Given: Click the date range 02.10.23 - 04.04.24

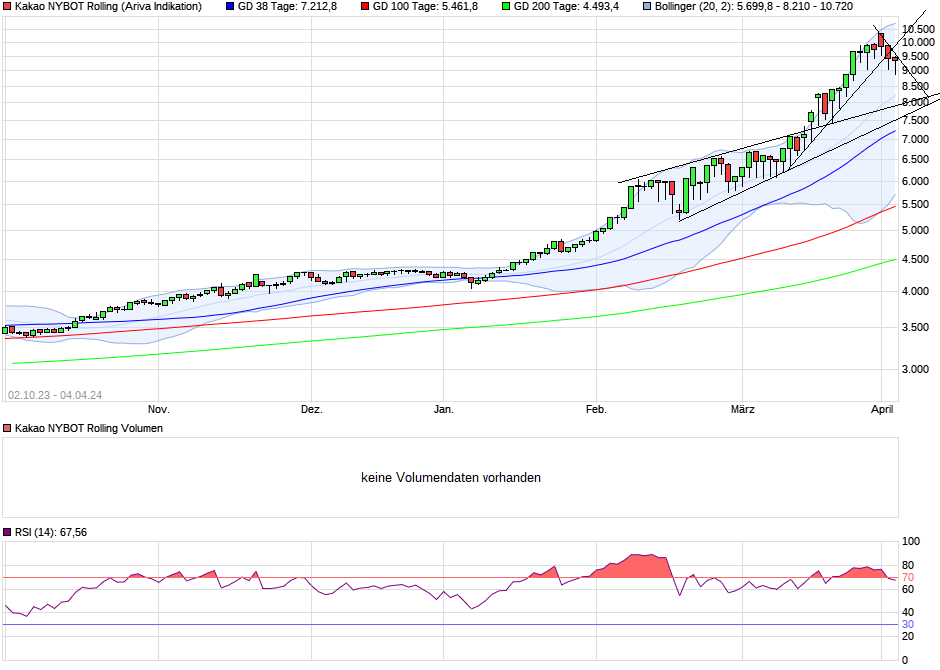Looking at the screenshot, I should pos(55,395).
